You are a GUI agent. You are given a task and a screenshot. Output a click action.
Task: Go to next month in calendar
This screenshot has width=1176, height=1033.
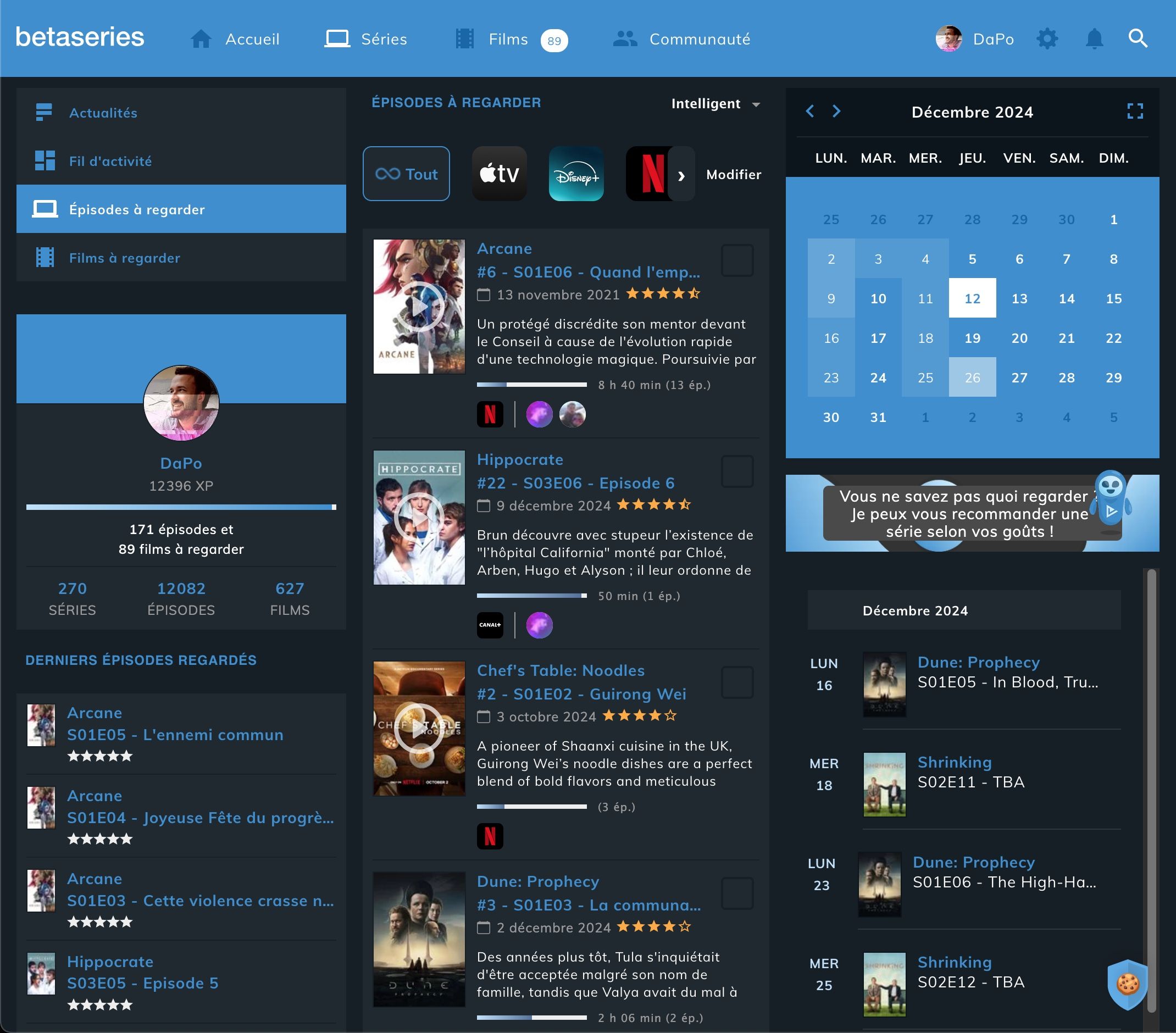coord(836,111)
